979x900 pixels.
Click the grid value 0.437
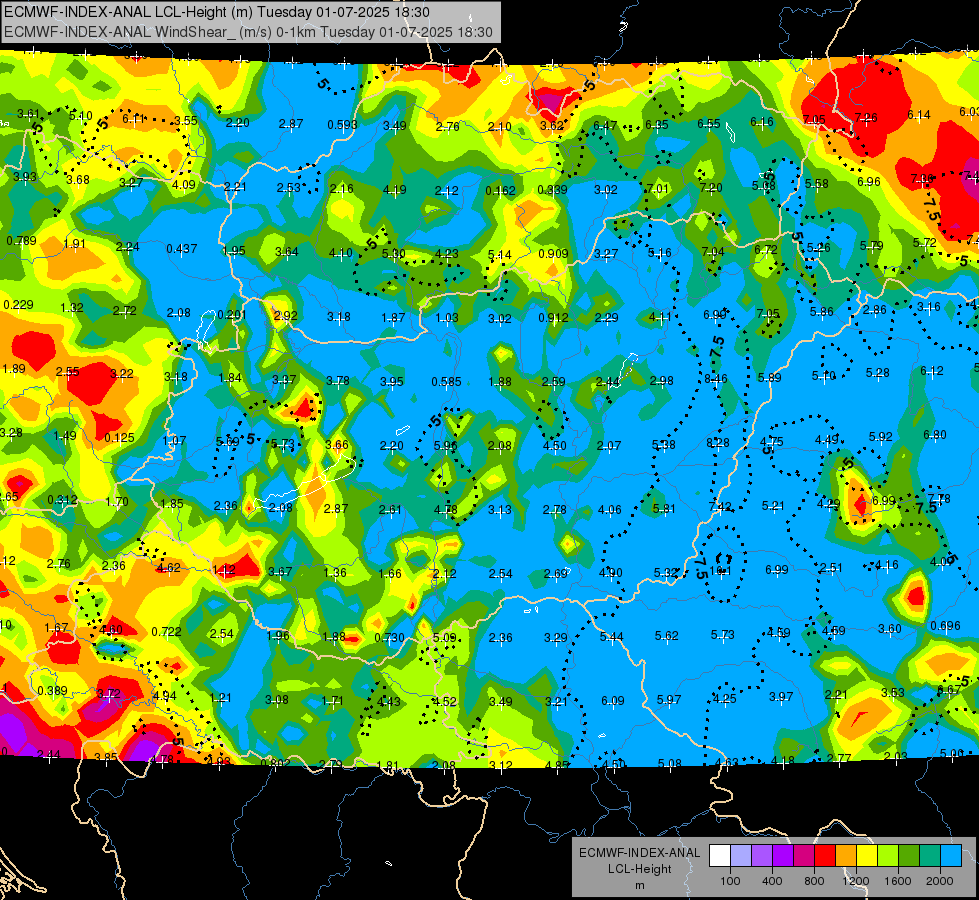pos(182,249)
